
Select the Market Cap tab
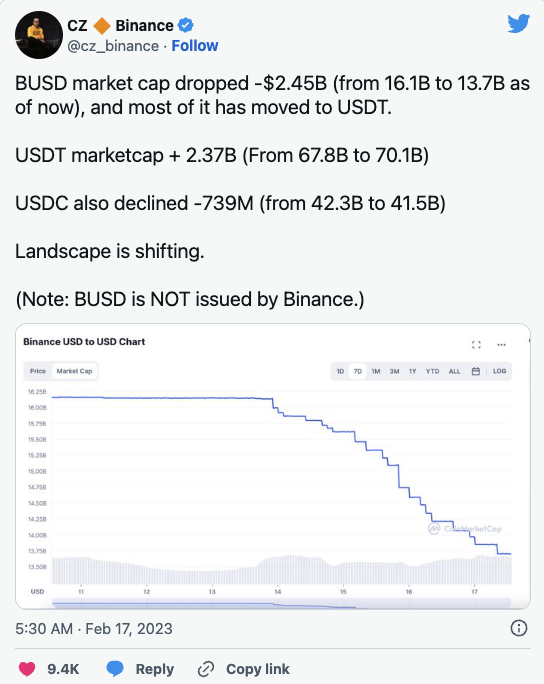[75, 371]
